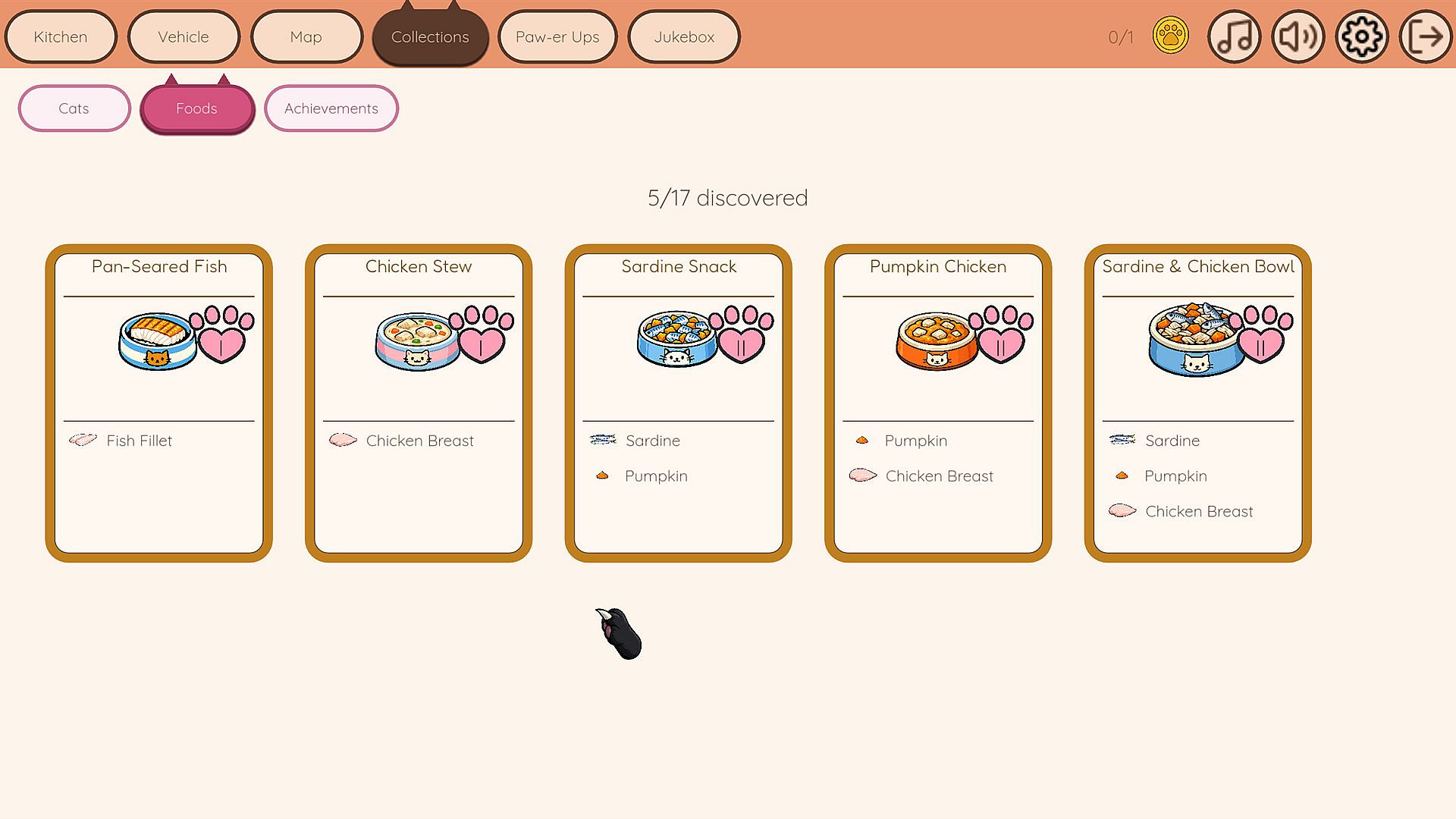Mute sound with the speaker icon
This screenshot has height=819, width=1456.
click(x=1298, y=36)
